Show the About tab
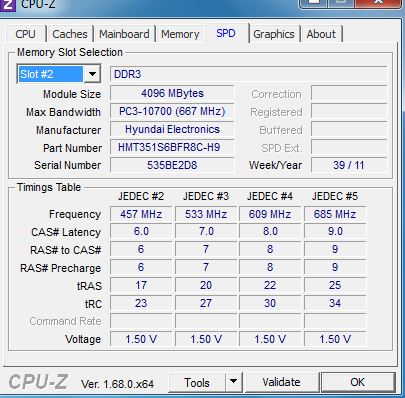The width and height of the screenshot is (405, 398). coord(321,34)
